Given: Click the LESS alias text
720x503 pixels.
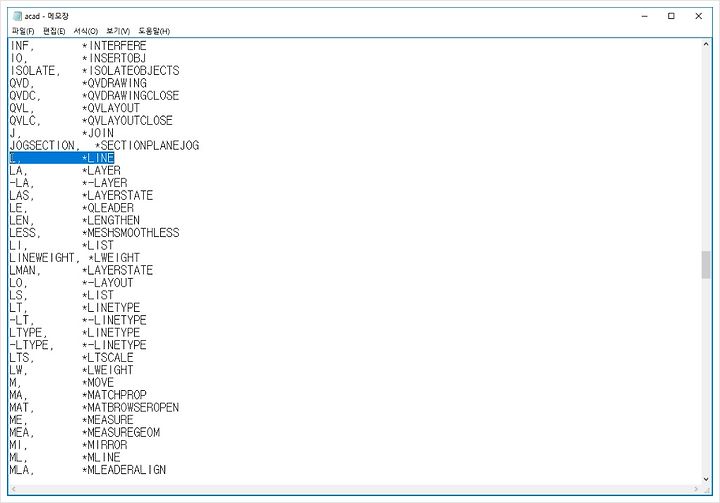Looking at the screenshot, I should [x=24, y=233].
